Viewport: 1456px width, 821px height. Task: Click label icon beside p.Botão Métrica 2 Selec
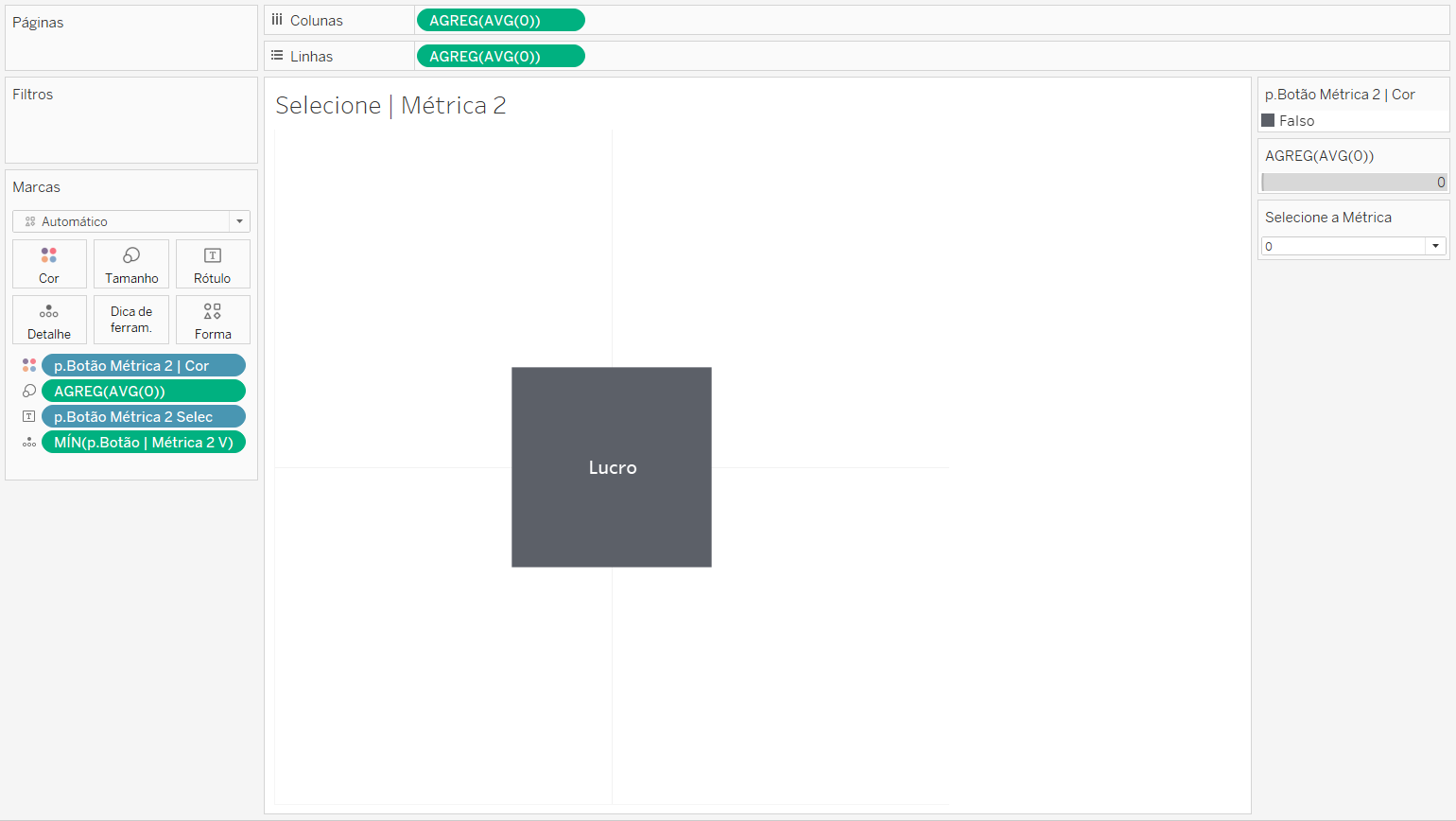point(29,416)
